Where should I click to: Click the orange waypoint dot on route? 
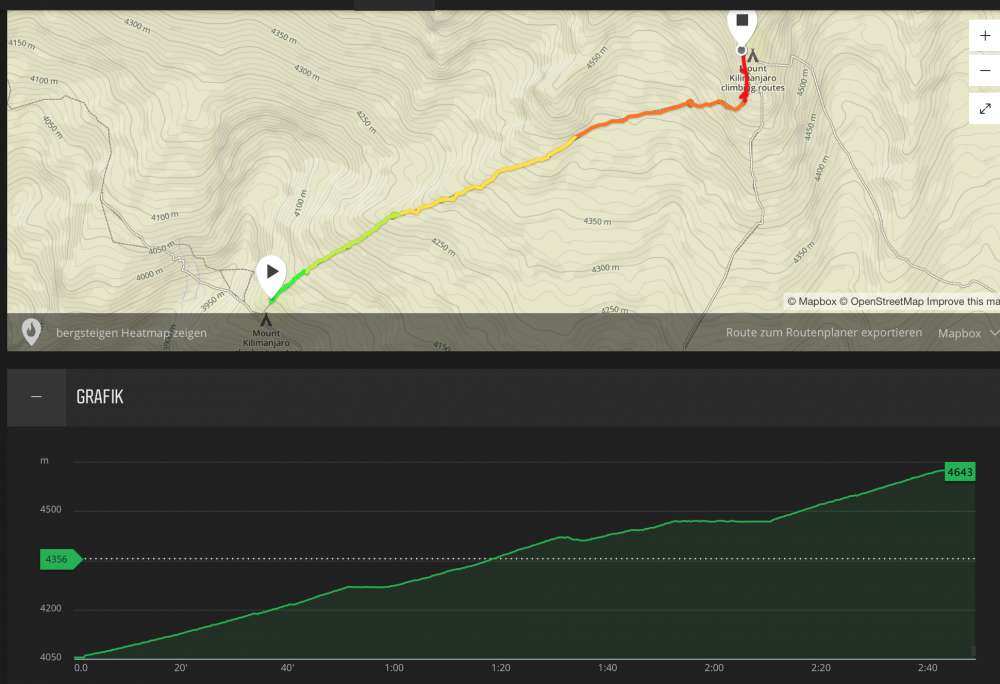689,103
